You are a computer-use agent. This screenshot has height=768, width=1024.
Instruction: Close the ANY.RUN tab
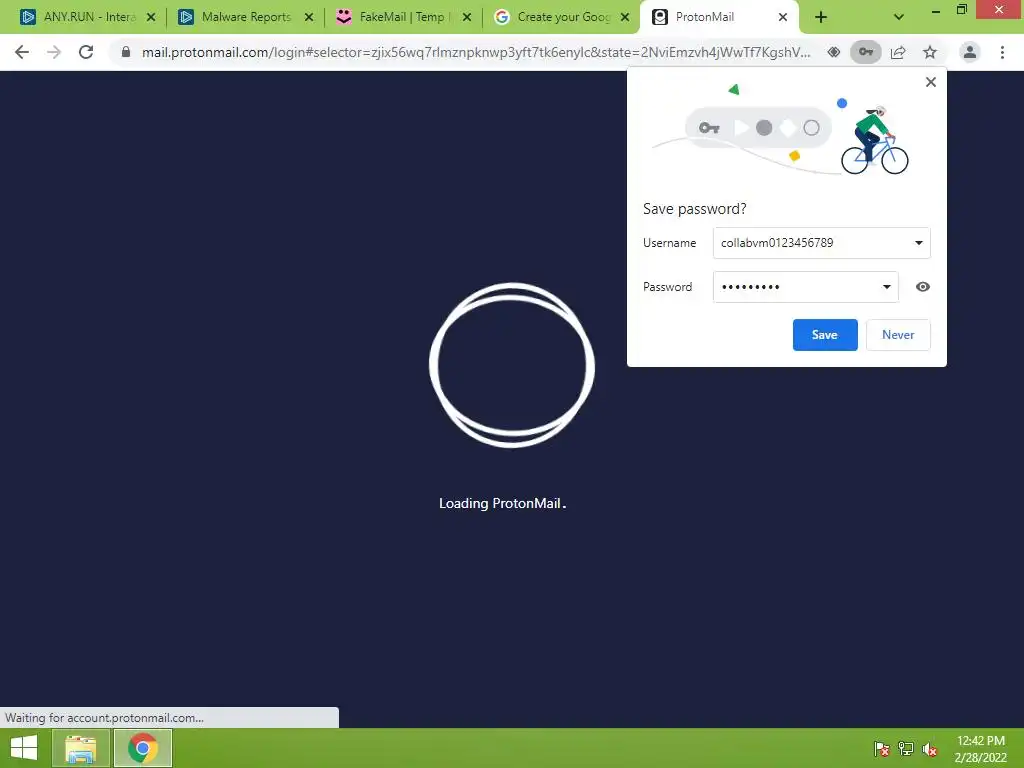(151, 17)
